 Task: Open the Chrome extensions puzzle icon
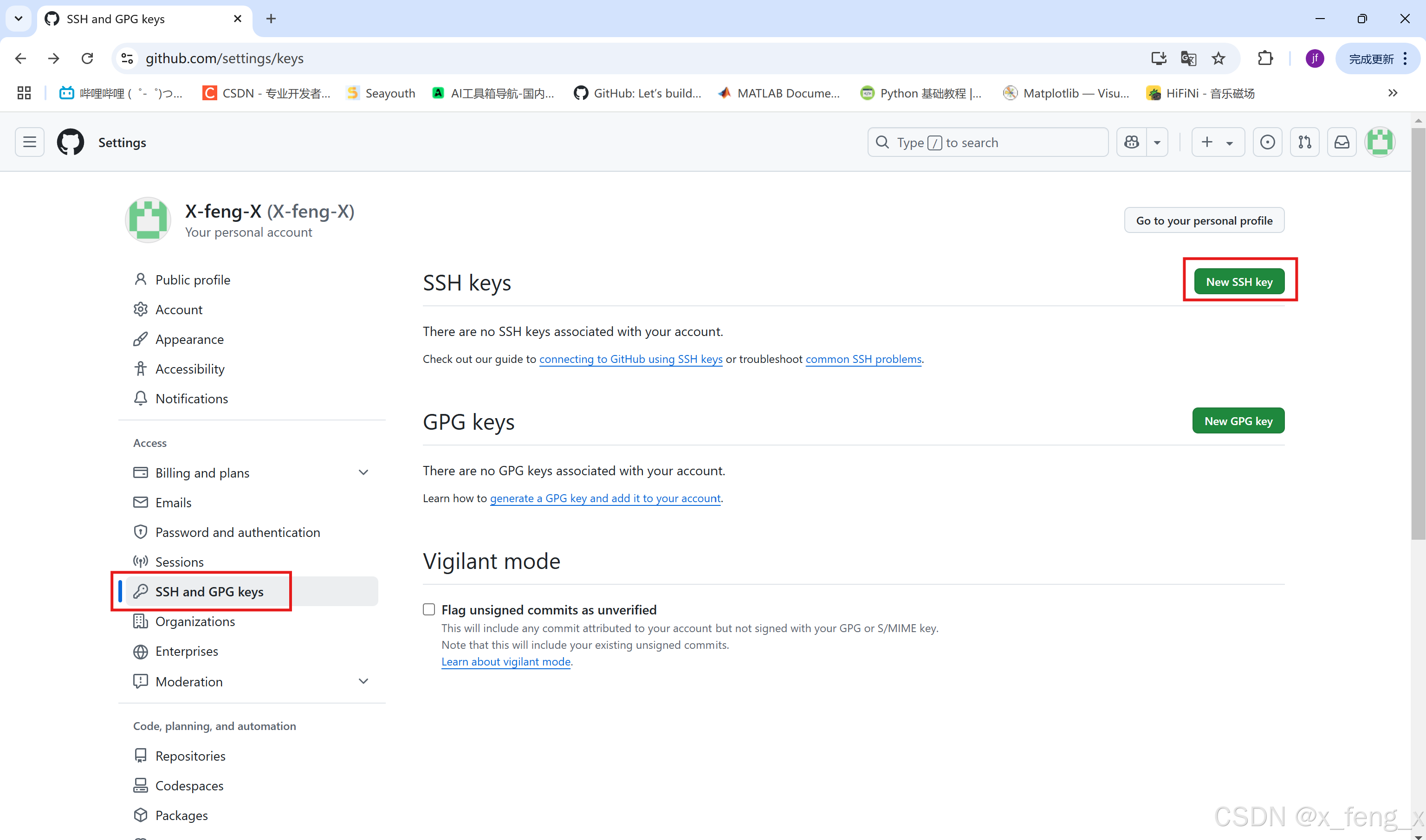[x=1264, y=58]
